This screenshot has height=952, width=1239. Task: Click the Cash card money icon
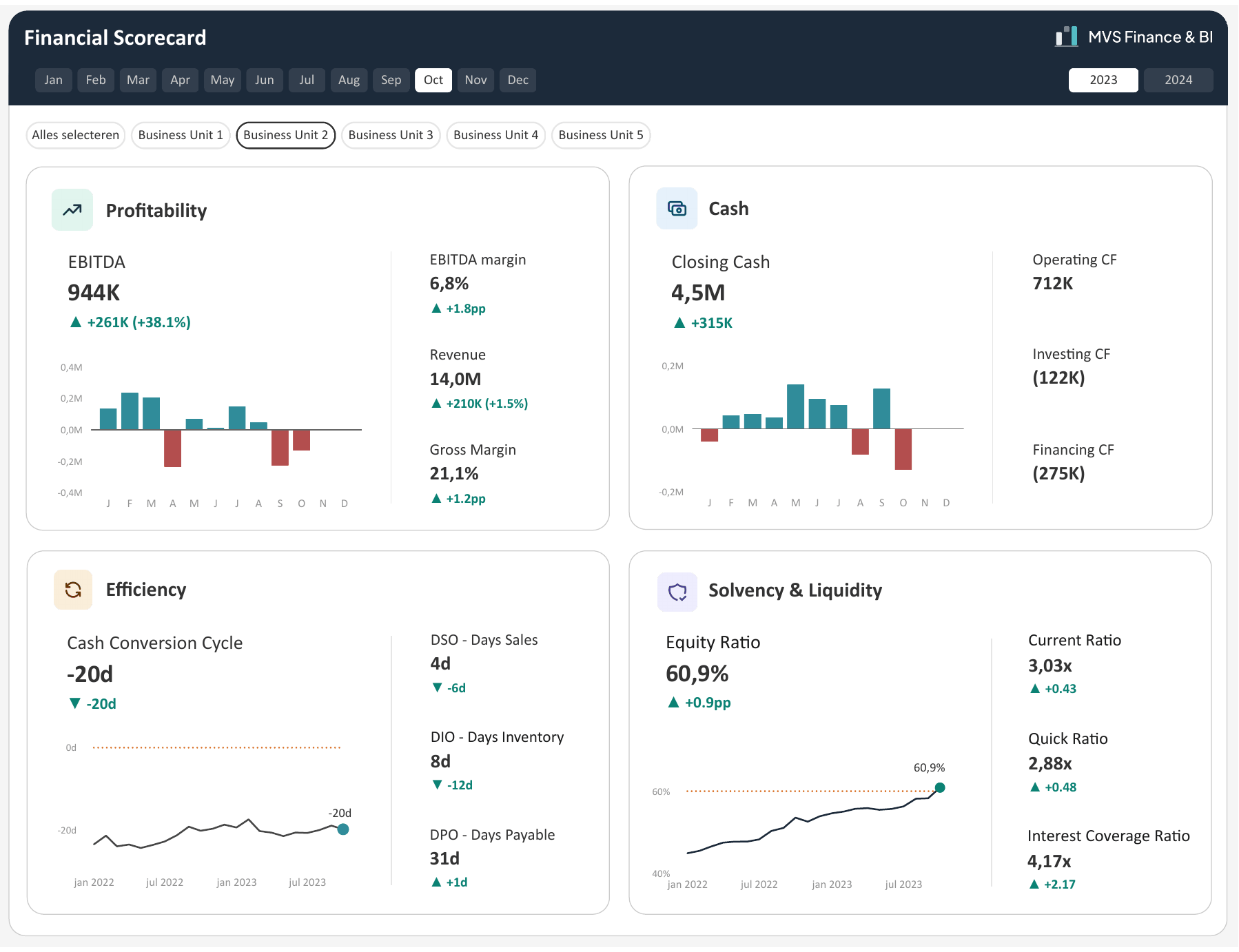677,209
